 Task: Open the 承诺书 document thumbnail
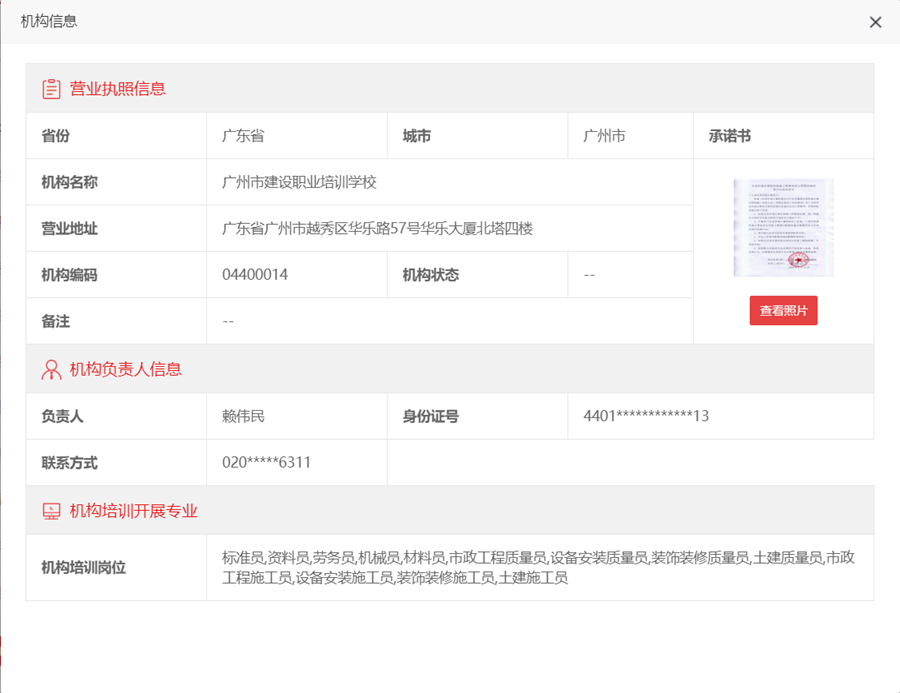coord(783,227)
